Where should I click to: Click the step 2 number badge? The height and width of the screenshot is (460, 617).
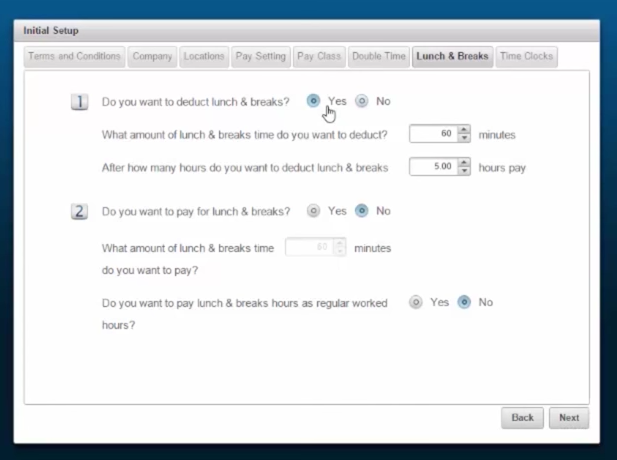point(79,212)
